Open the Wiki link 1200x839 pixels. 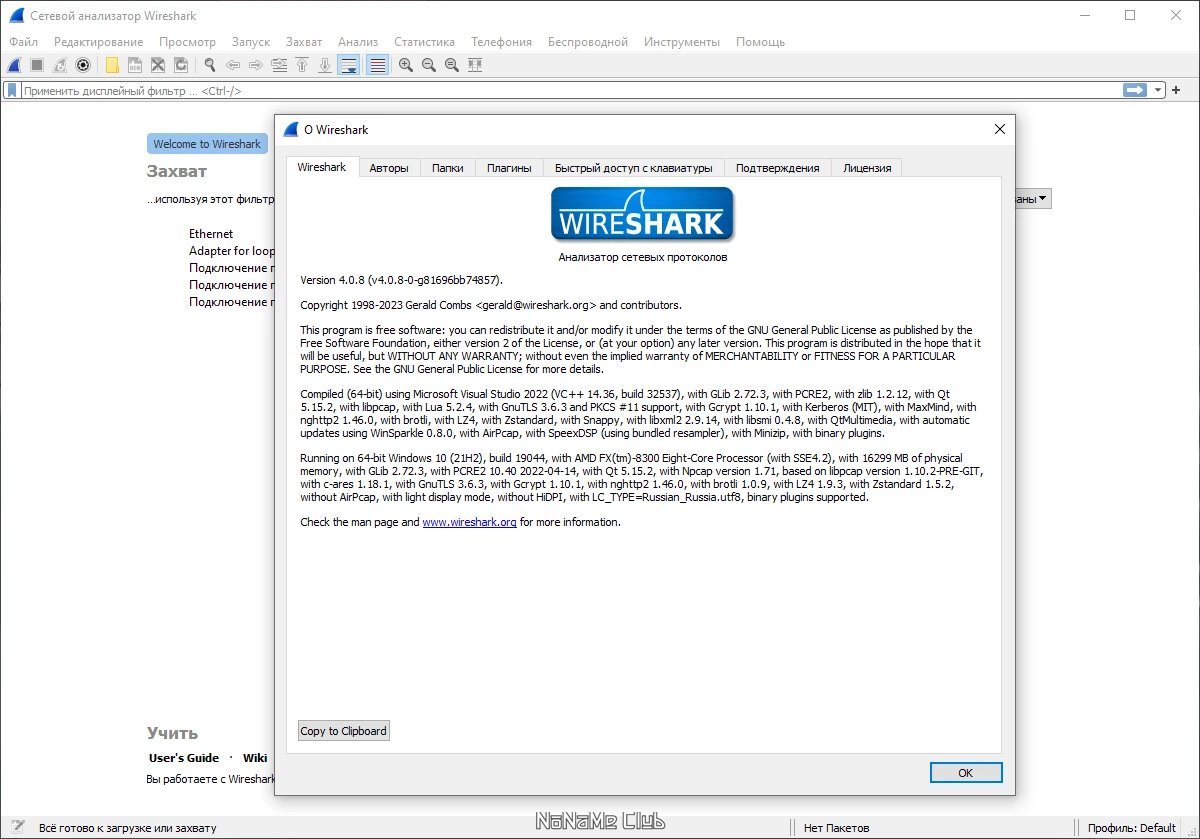coord(255,758)
